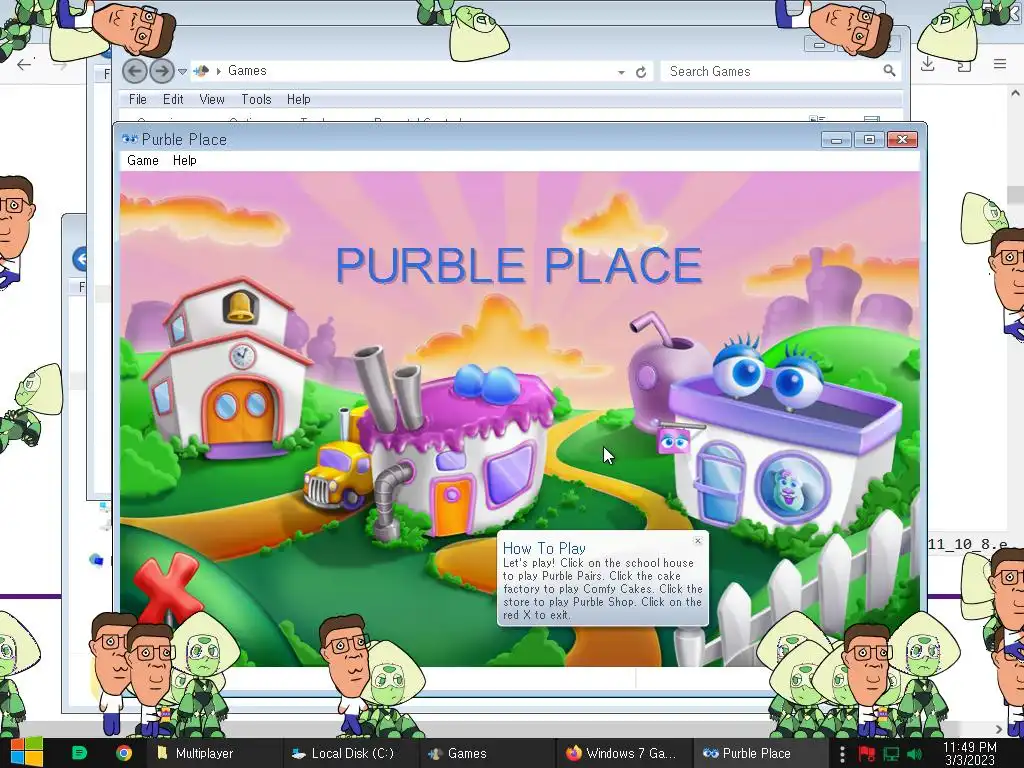Open Tools menu in the Games explorer window

(x=256, y=99)
